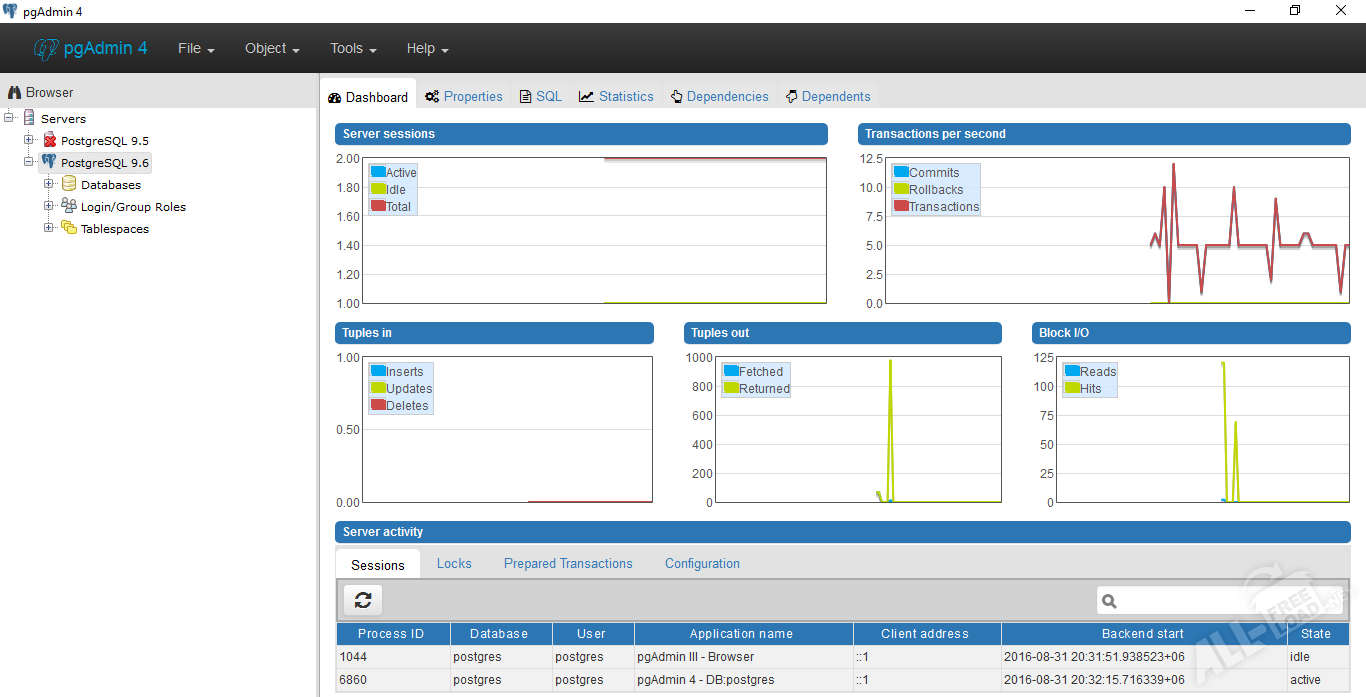Click the Login/Group Roles users icon

coord(69,206)
